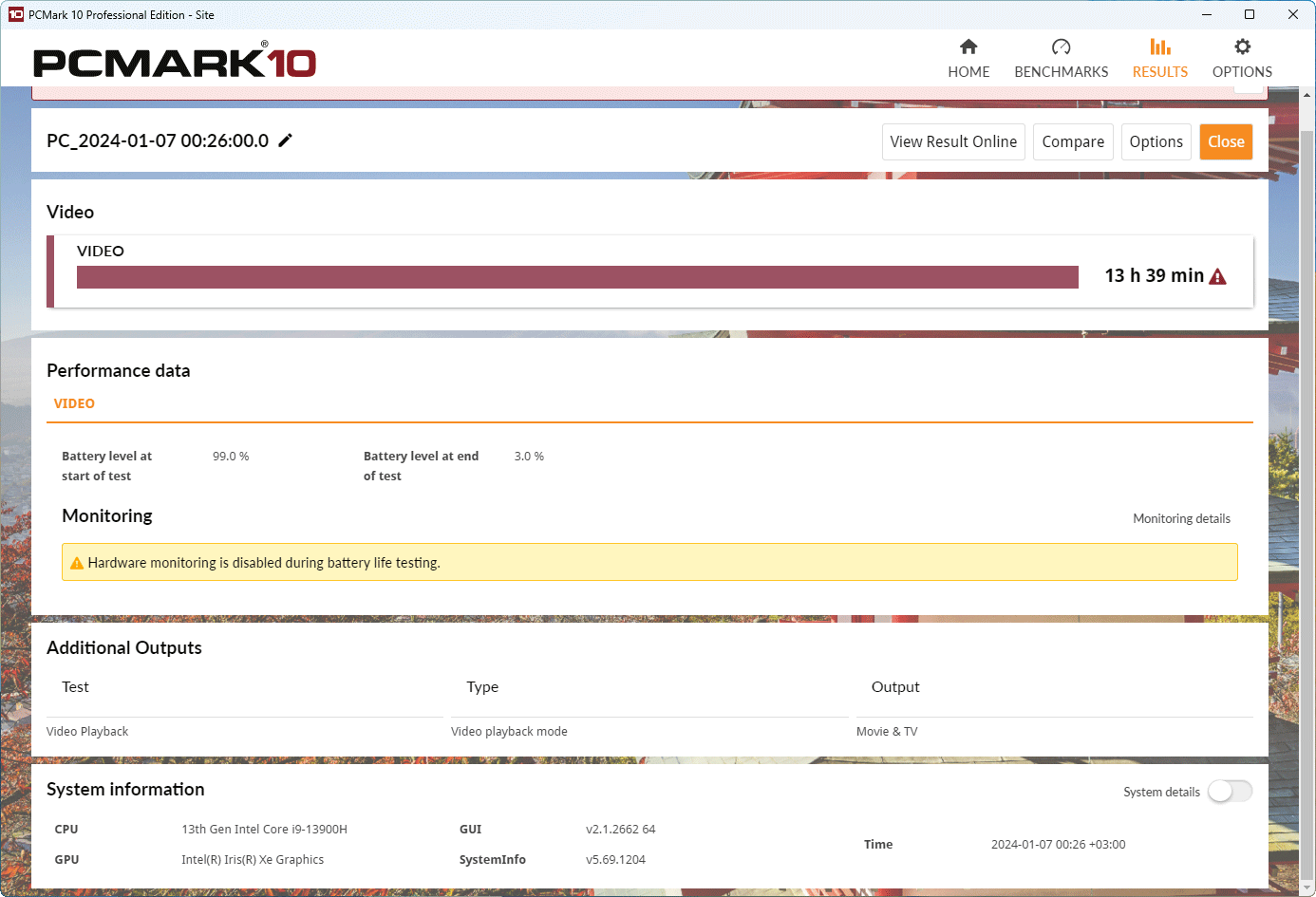
Task: Click the Time value 2024-01-07 00:26 +03:00
Action: click(x=1058, y=845)
